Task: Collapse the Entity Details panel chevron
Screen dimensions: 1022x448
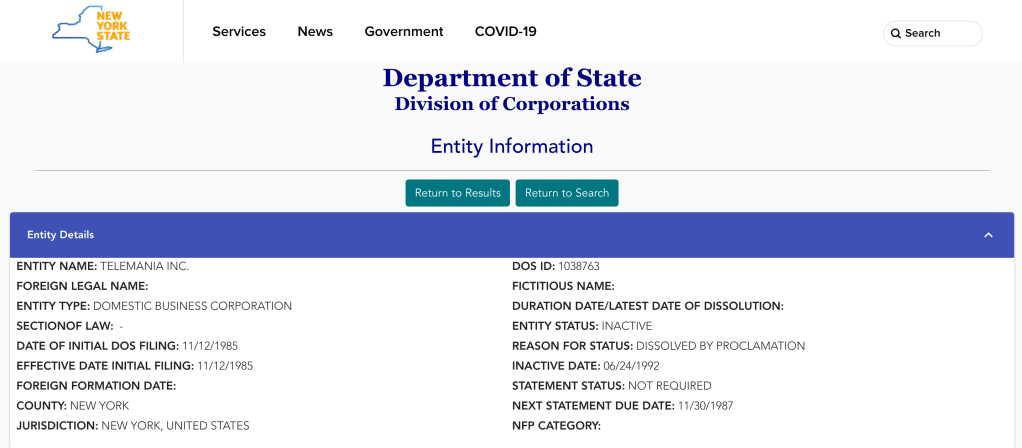Action: (988, 235)
